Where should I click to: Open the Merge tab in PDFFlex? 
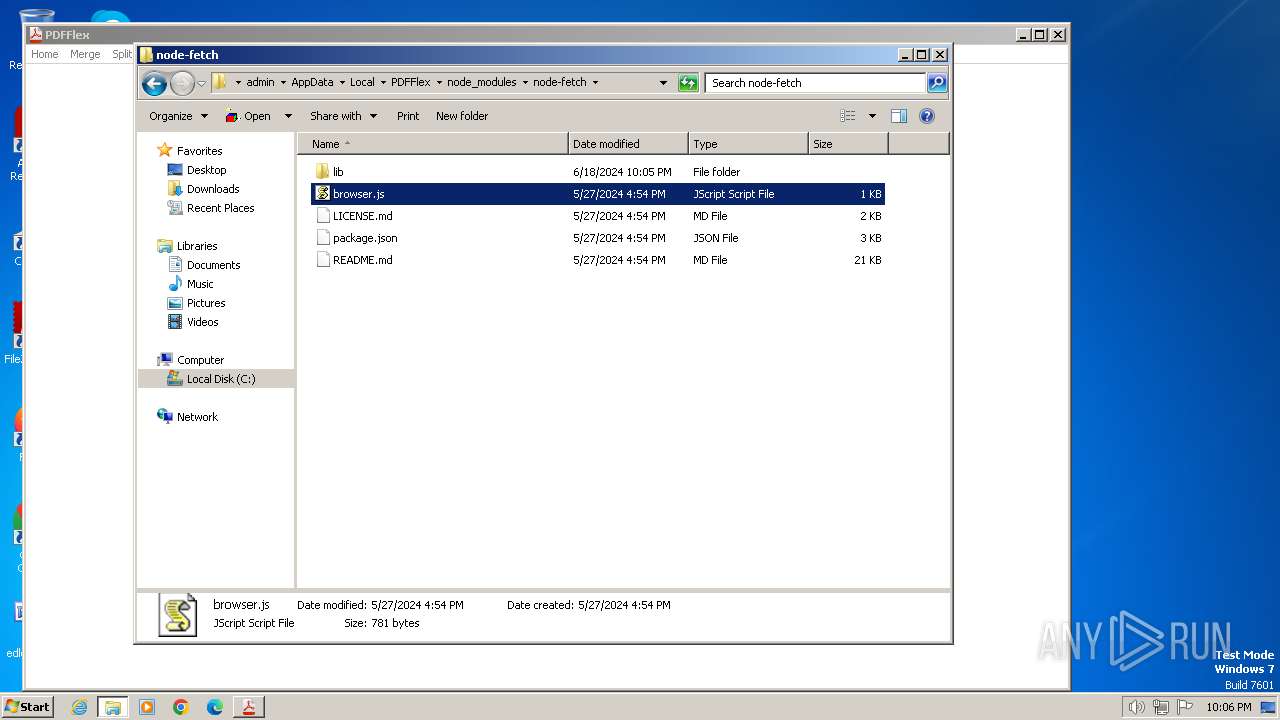click(x=85, y=54)
